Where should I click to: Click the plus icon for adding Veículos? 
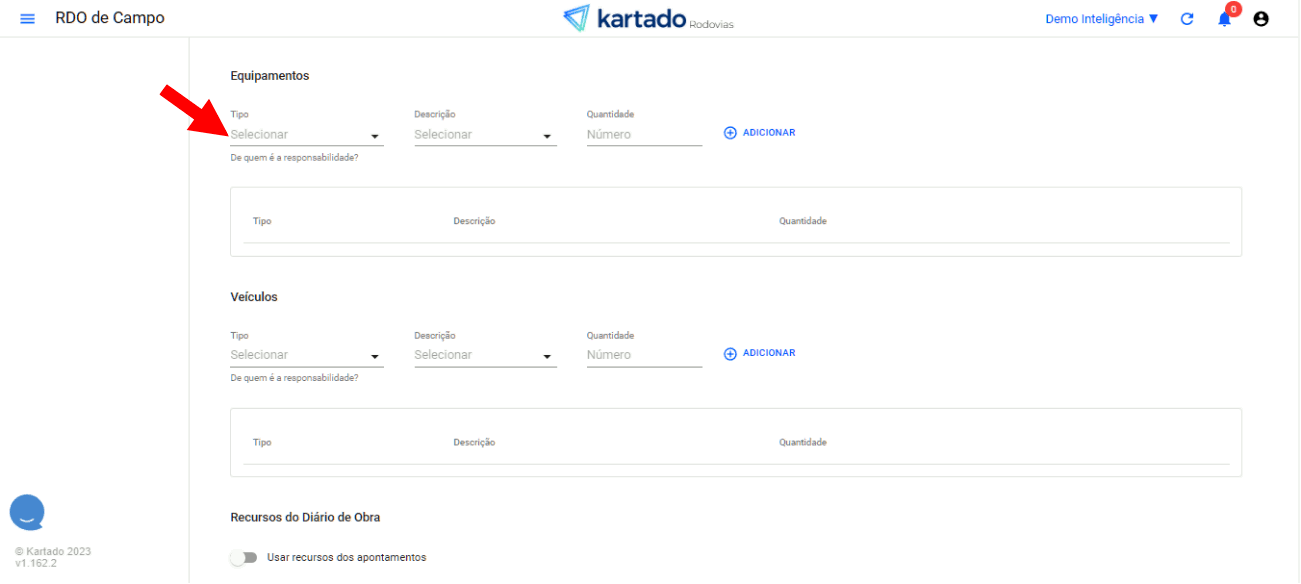(x=730, y=353)
